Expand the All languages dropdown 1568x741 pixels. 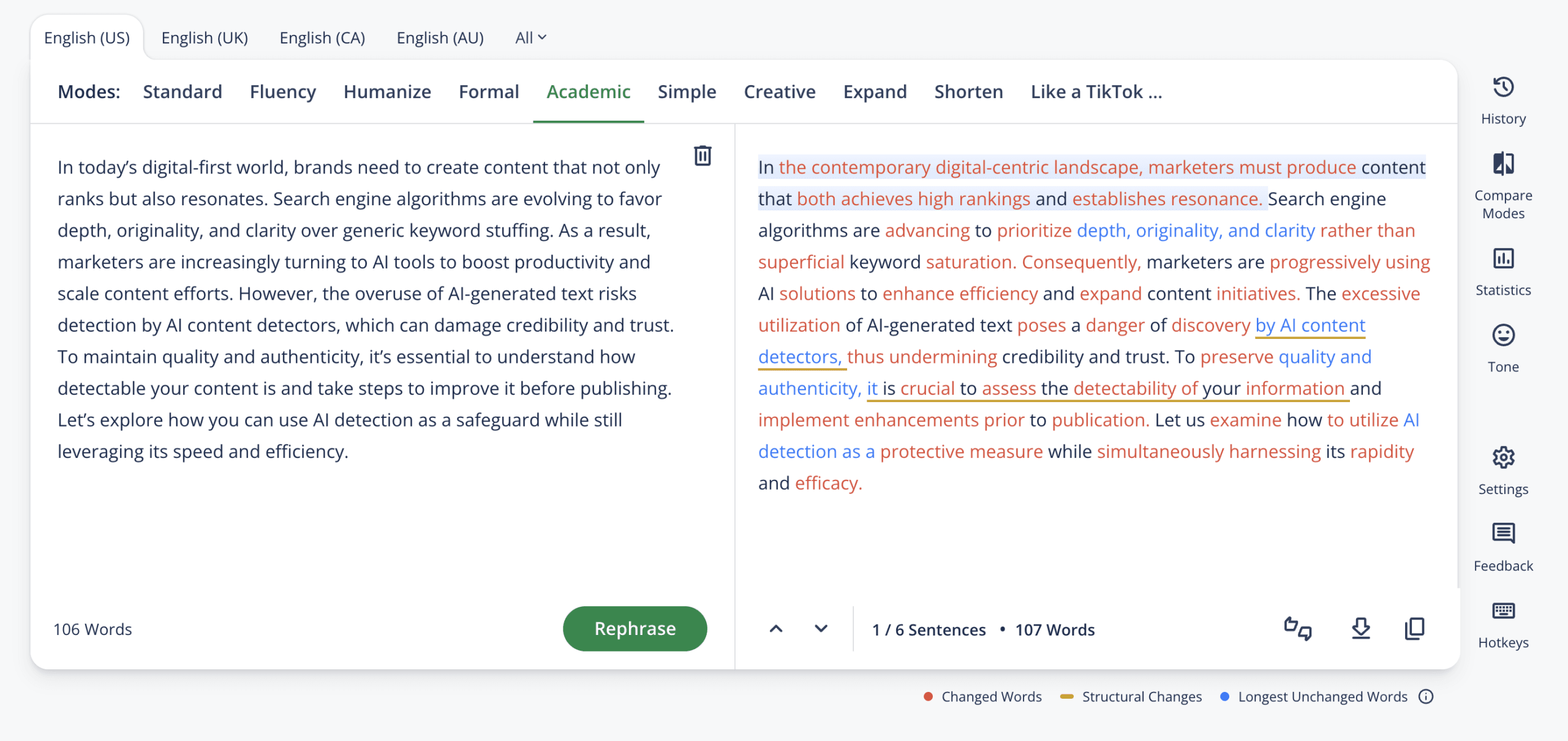tap(530, 38)
